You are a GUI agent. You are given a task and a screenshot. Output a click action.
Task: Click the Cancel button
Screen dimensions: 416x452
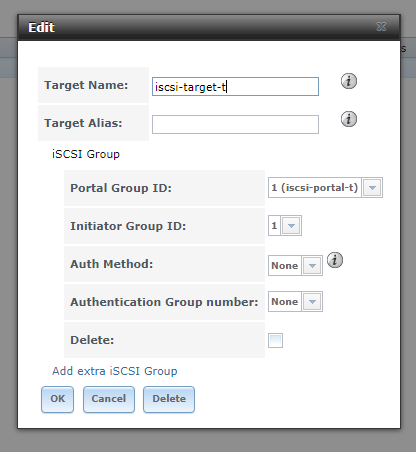(x=109, y=399)
